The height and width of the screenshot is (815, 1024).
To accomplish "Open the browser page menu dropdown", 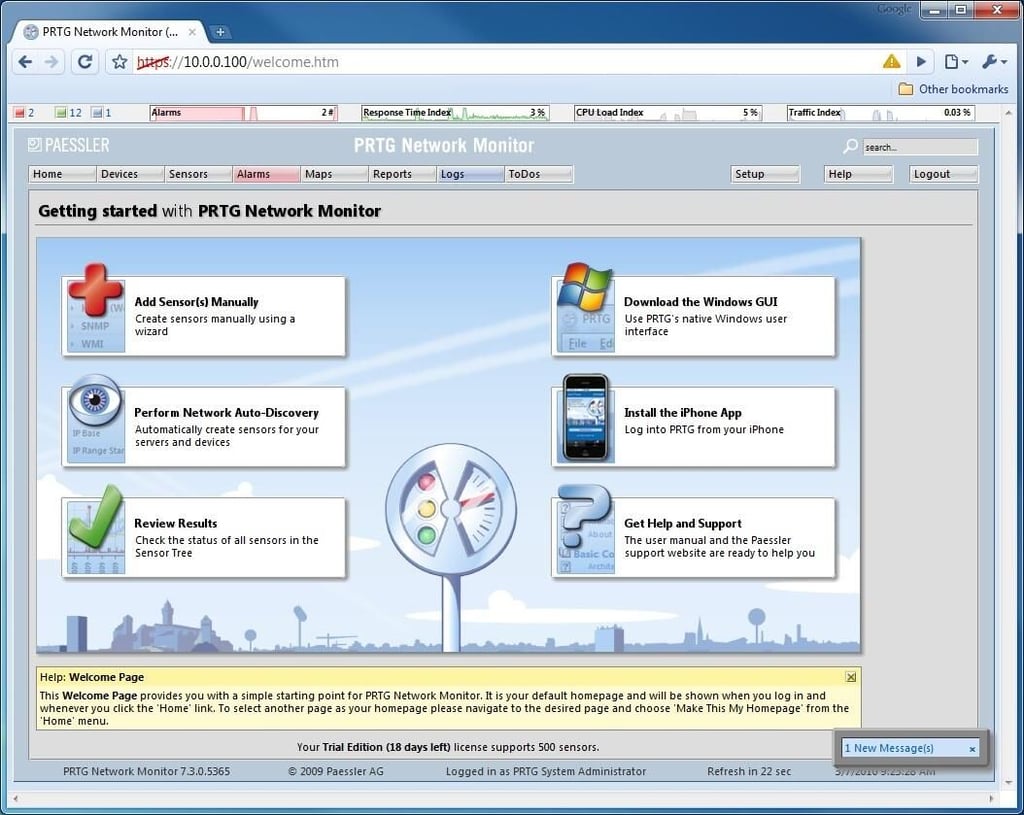I will [956, 62].
